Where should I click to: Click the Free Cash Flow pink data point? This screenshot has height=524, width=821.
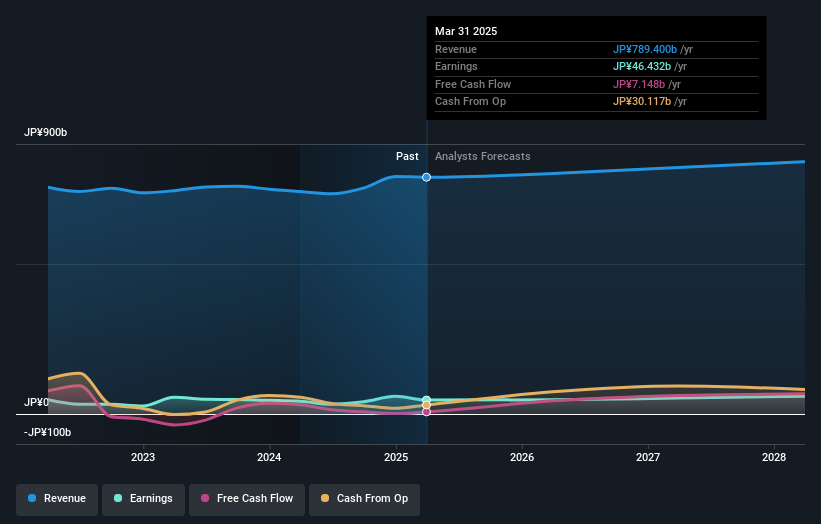pyautogui.click(x=427, y=412)
